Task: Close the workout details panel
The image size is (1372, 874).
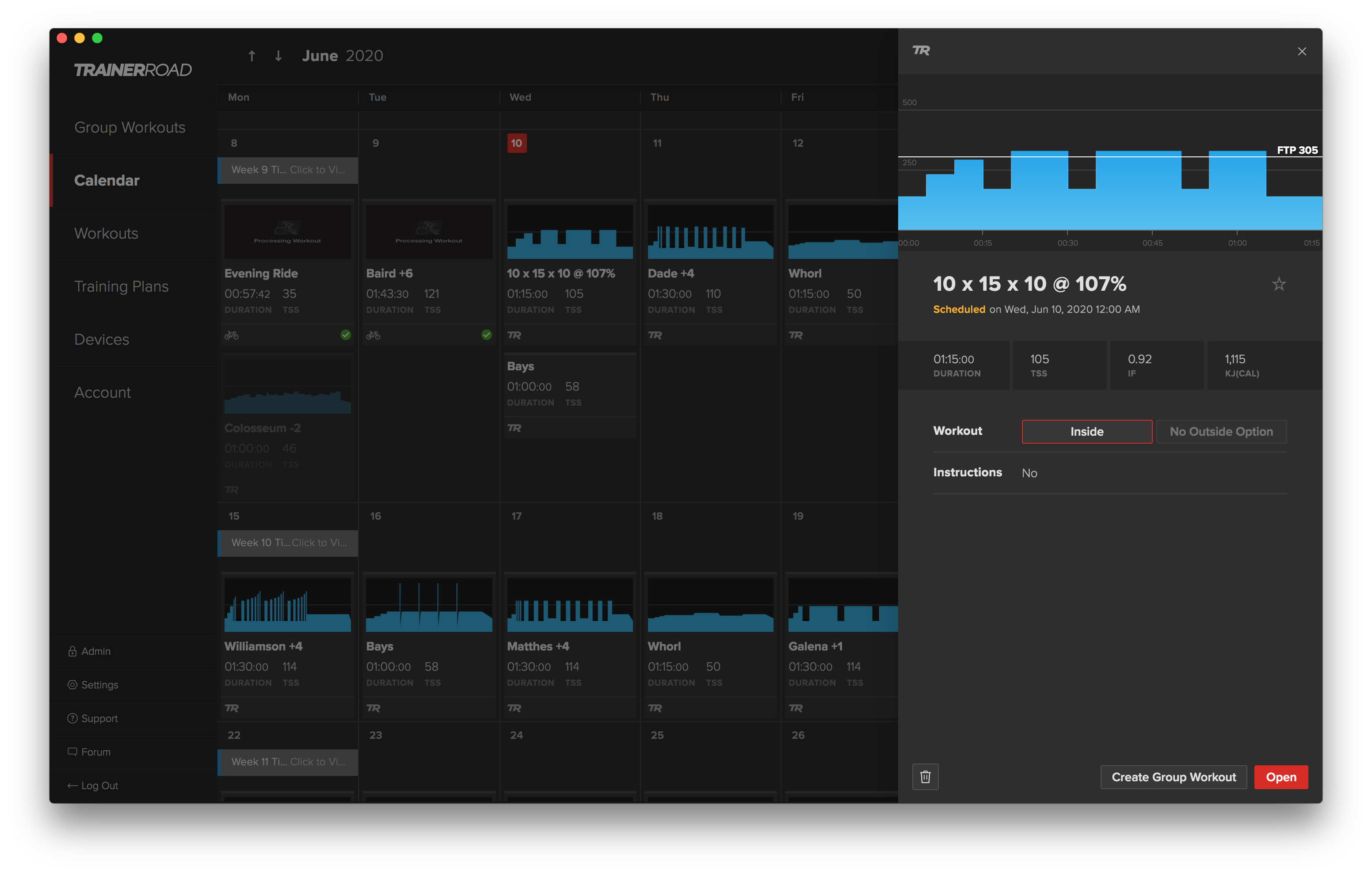Action: click(x=1301, y=51)
